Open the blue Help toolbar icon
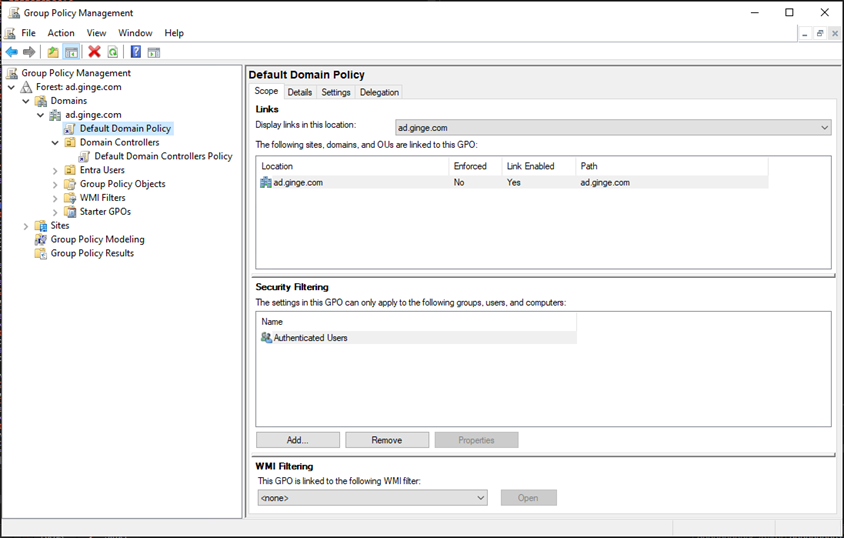 point(136,52)
